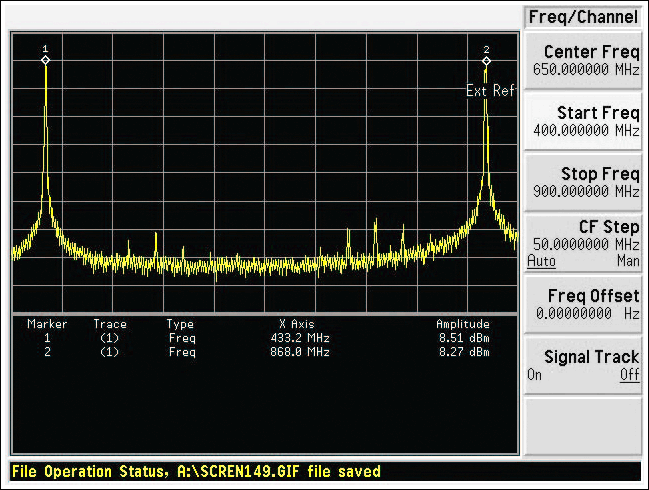Select the marker 2 row, 868.0 MHz
The image size is (649, 490).
[x=258, y=352]
